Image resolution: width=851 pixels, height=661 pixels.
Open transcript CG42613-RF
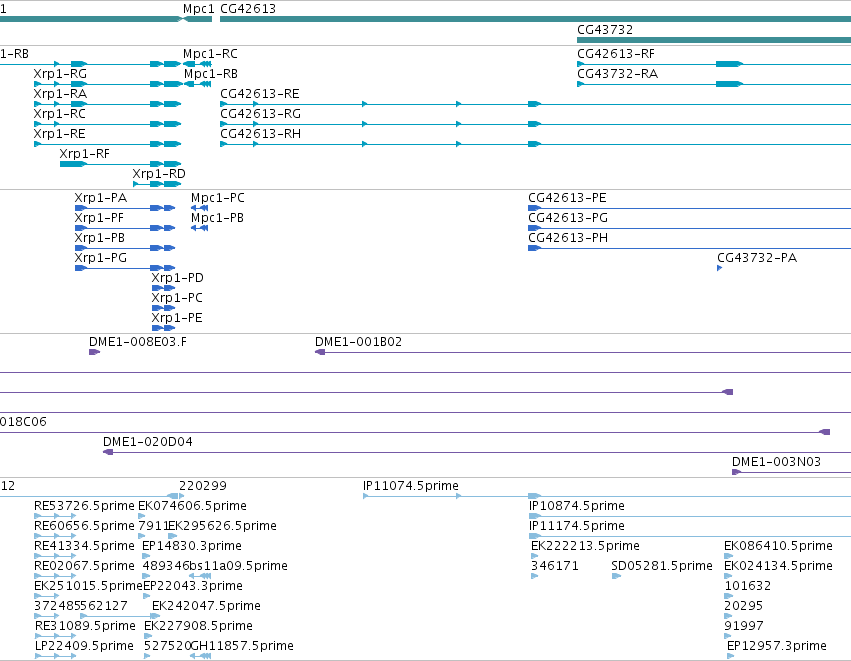click(x=616, y=54)
